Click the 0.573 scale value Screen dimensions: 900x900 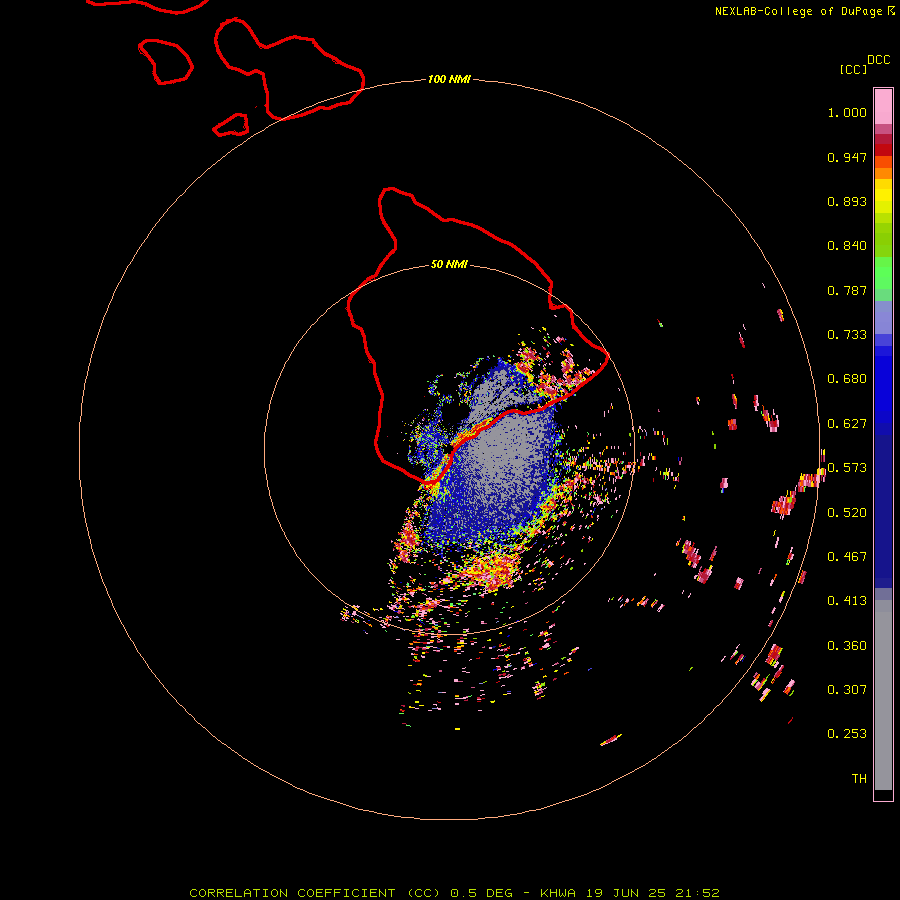pos(847,468)
